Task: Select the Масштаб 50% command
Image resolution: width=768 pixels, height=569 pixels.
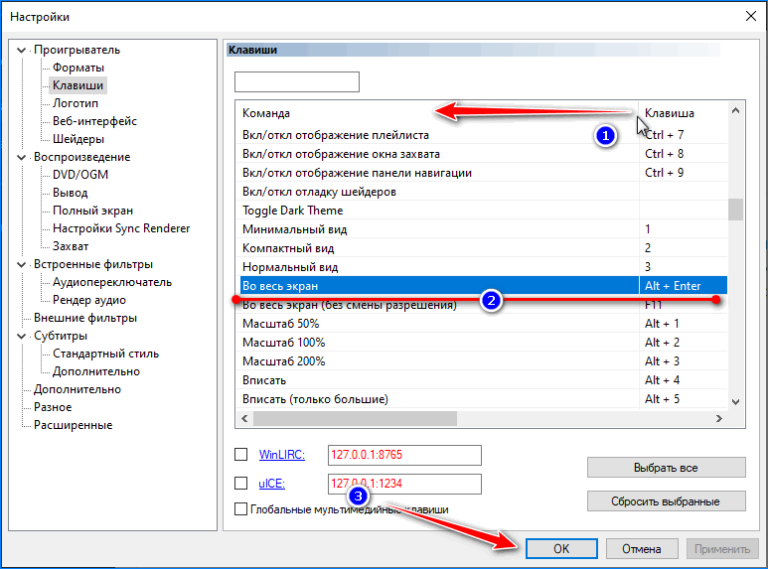Action: coord(483,324)
